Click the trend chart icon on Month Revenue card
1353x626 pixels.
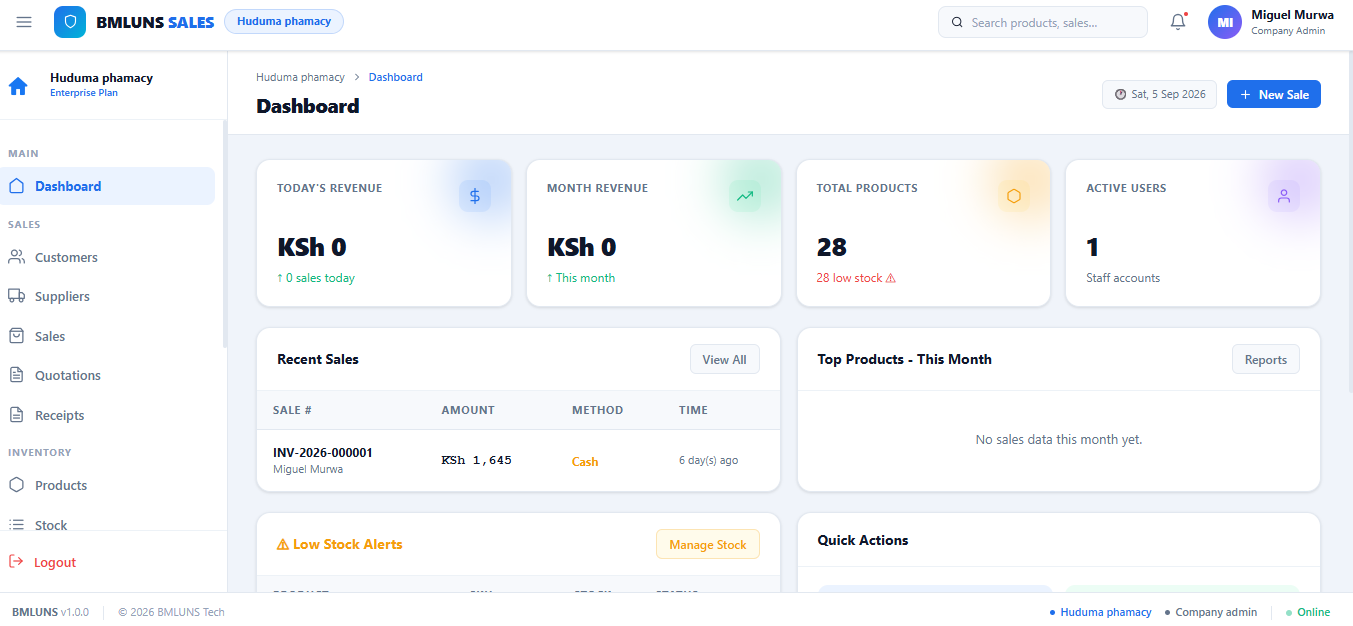745,196
